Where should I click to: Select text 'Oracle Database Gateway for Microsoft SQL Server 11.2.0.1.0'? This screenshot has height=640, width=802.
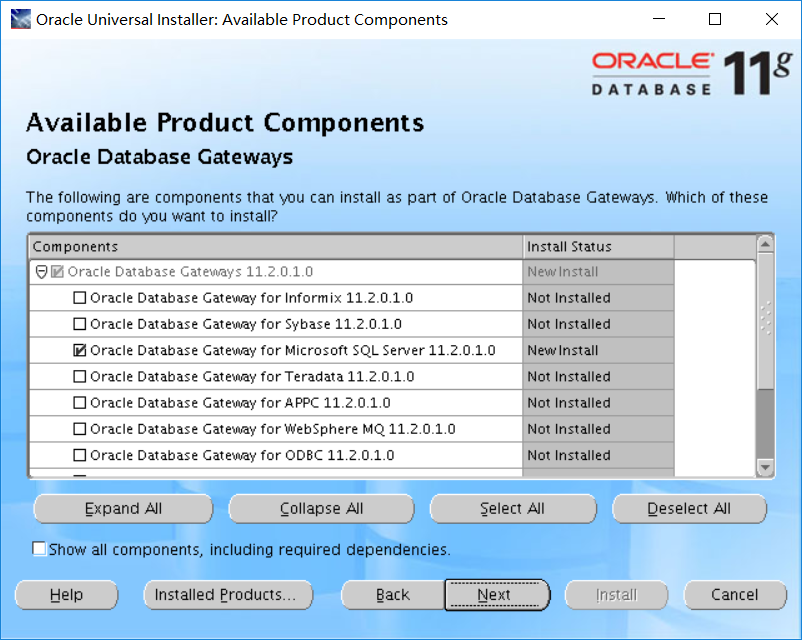pos(293,350)
